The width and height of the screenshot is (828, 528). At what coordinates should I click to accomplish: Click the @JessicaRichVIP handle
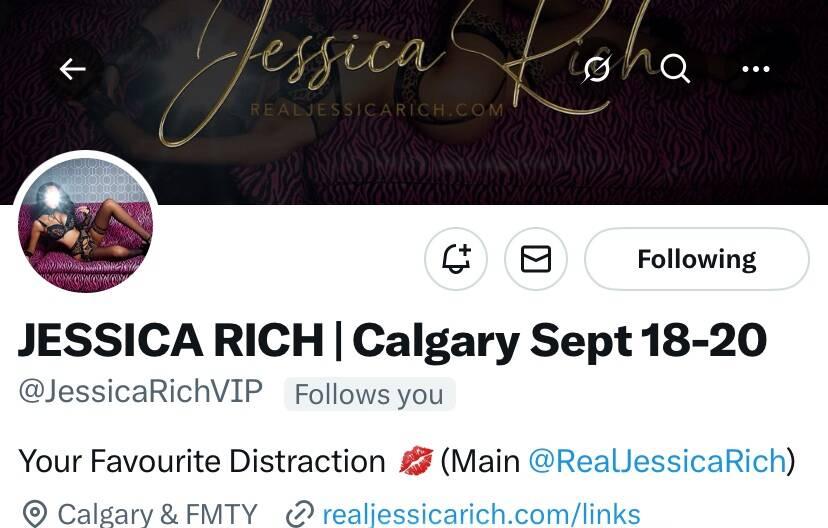pyautogui.click(x=140, y=392)
